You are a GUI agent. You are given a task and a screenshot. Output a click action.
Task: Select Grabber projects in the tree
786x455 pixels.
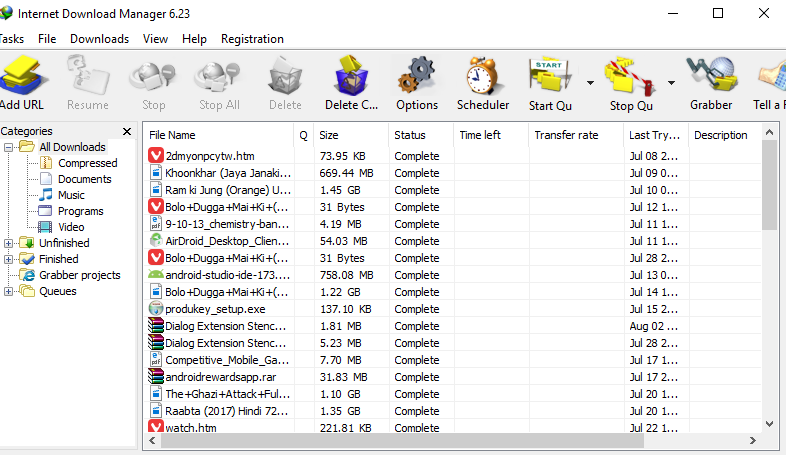pos(80,276)
